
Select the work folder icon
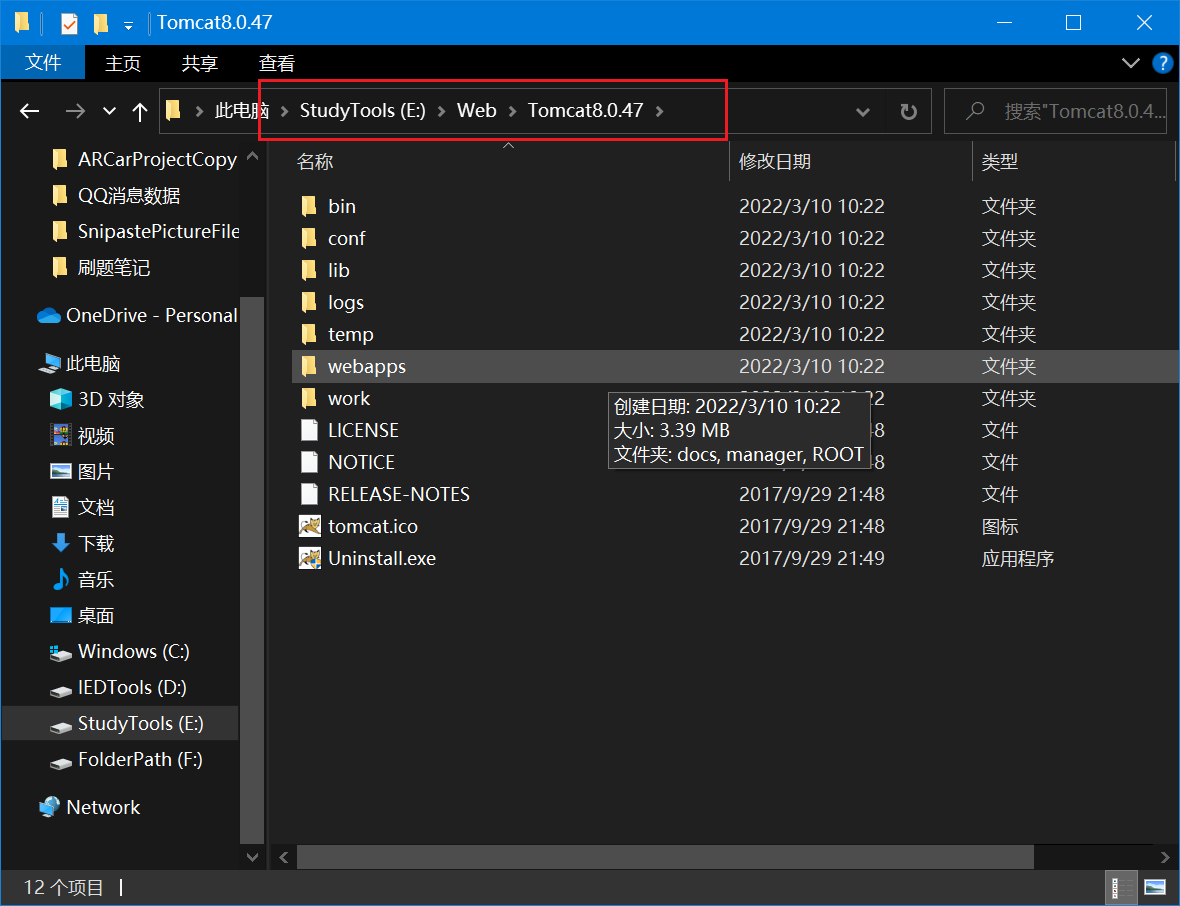point(309,397)
